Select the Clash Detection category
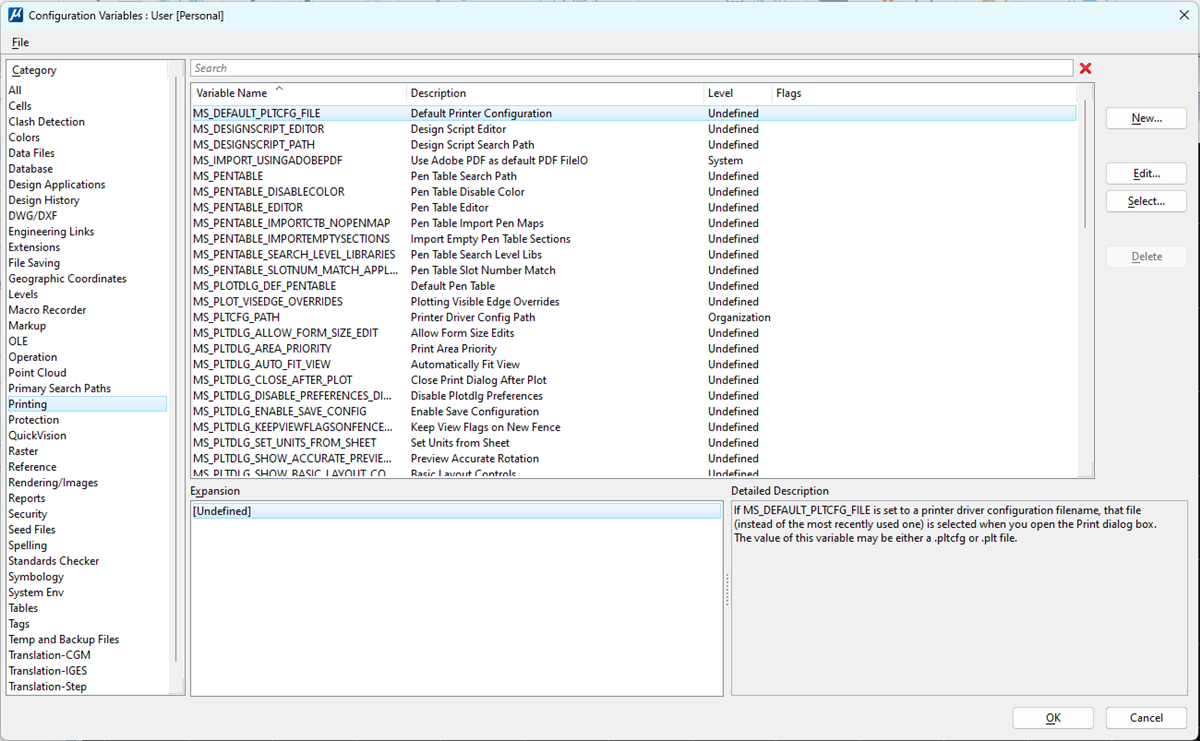The width and height of the screenshot is (1200, 741). [44, 121]
